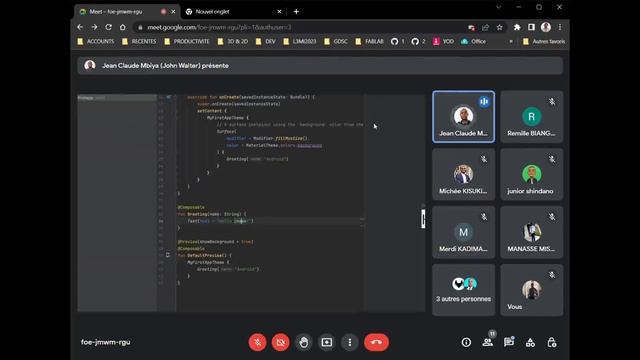Open the YOO bookmark

point(443,41)
